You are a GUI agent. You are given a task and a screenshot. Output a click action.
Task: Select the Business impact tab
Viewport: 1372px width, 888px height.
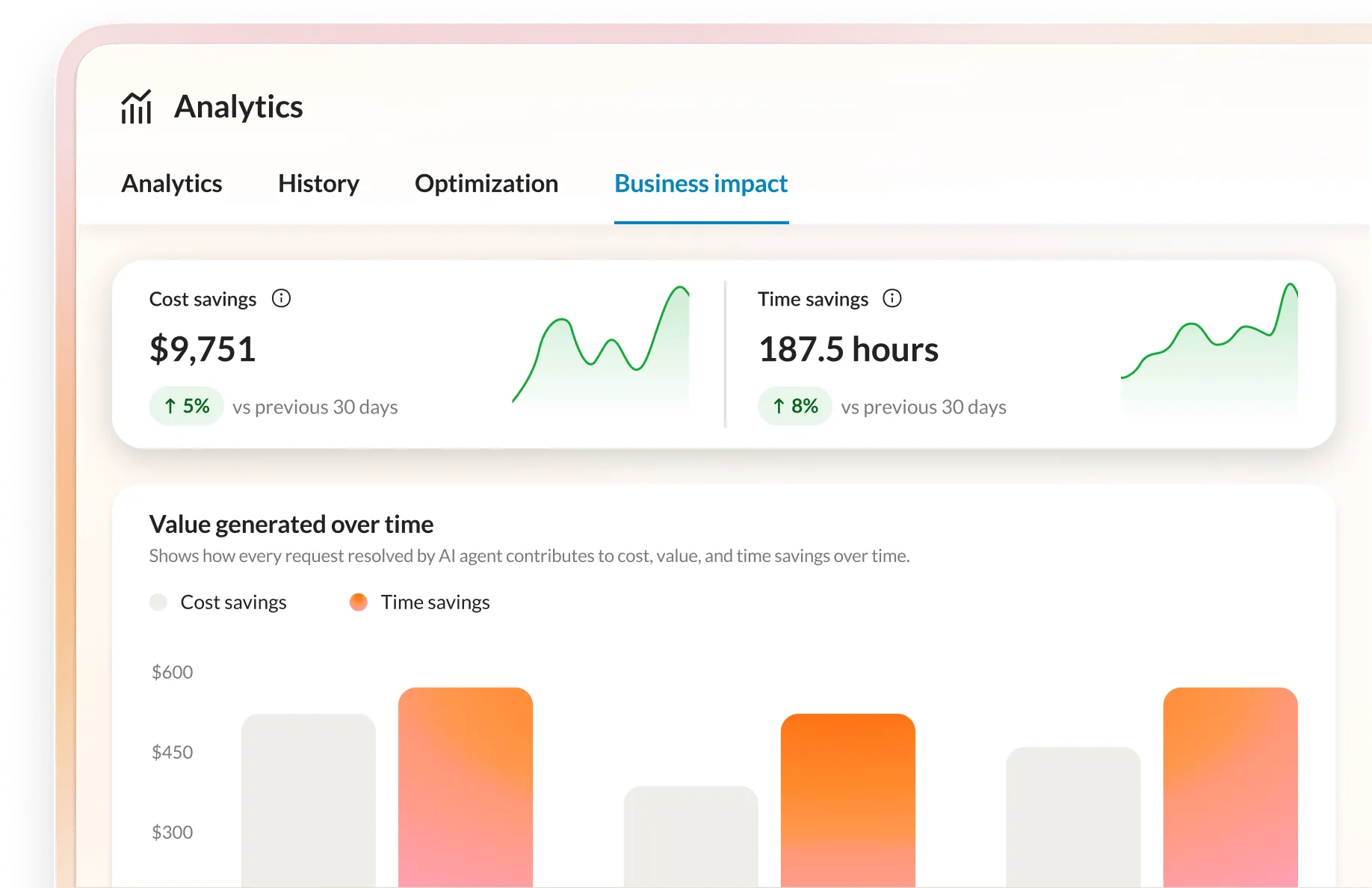coord(700,184)
